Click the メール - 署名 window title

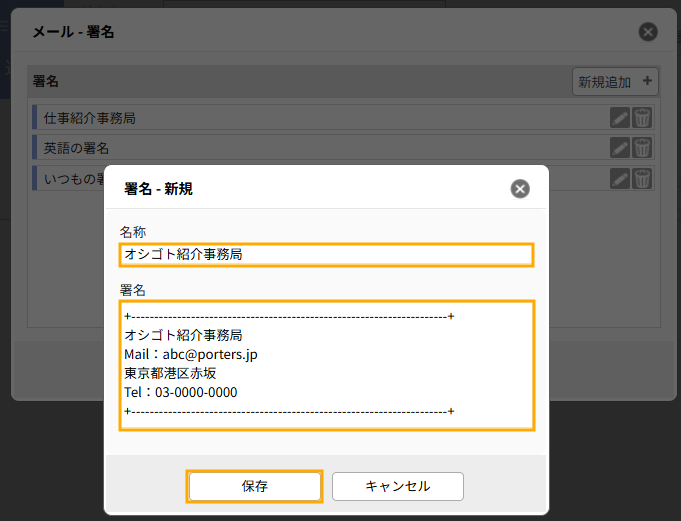(73, 32)
